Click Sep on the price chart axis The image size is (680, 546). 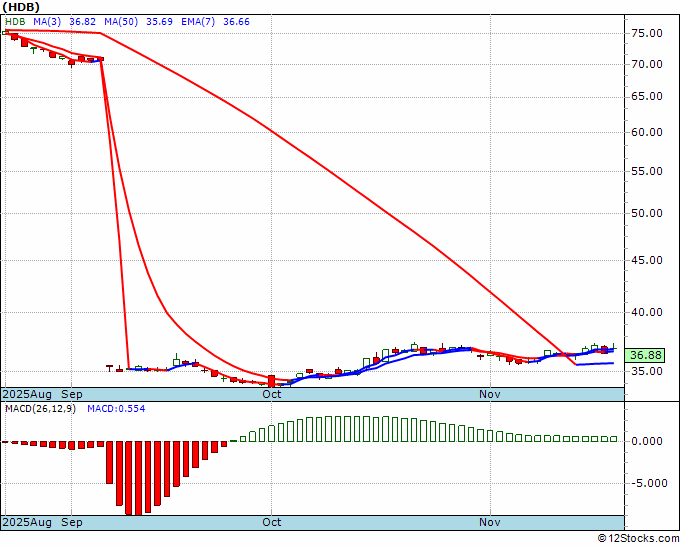[x=72, y=394]
